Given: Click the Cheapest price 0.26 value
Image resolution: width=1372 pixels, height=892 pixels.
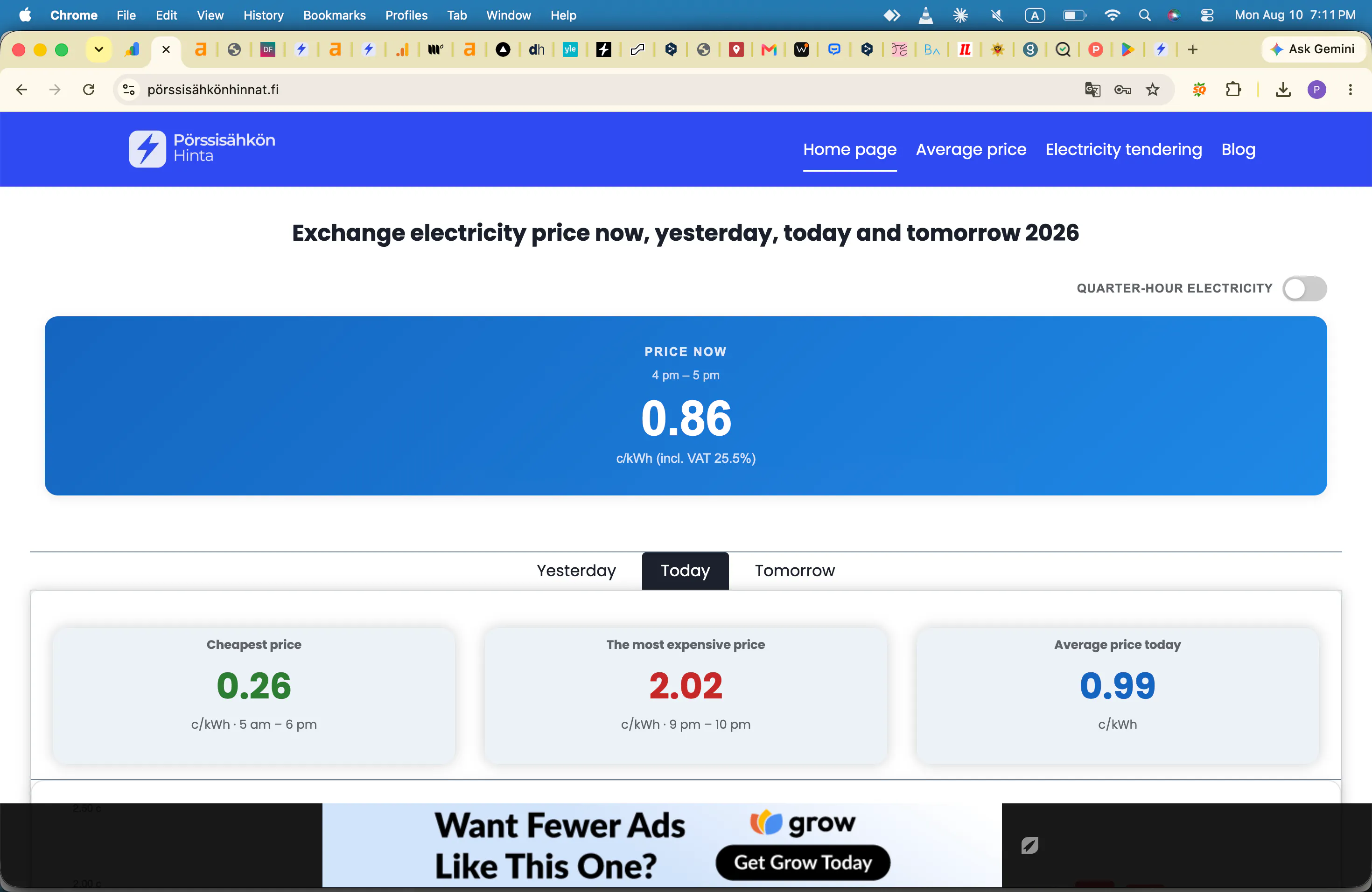Looking at the screenshot, I should [254, 686].
